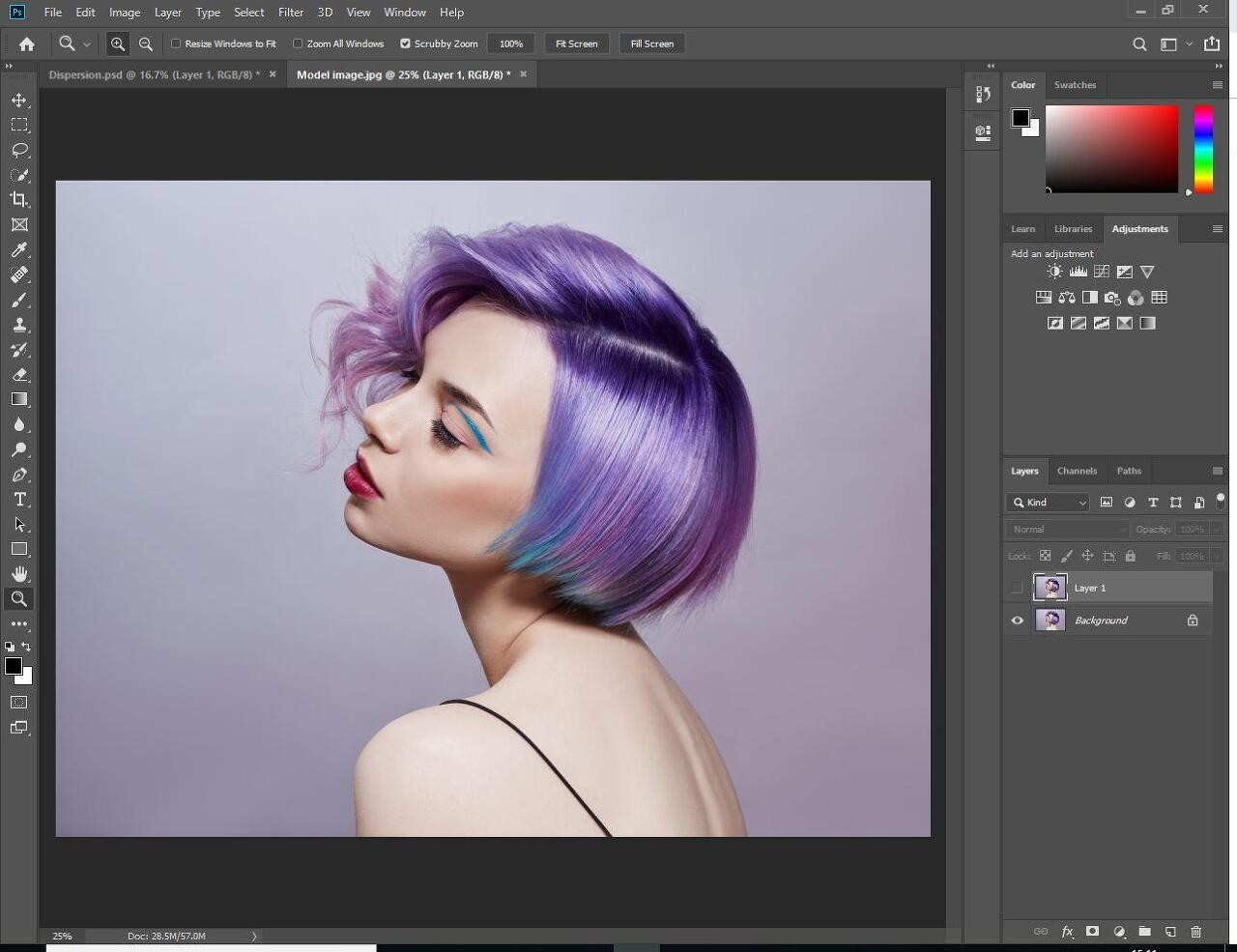Disable the Scrubby Zoom checkbox
Viewport: 1237px width, 952px height.
(406, 43)
